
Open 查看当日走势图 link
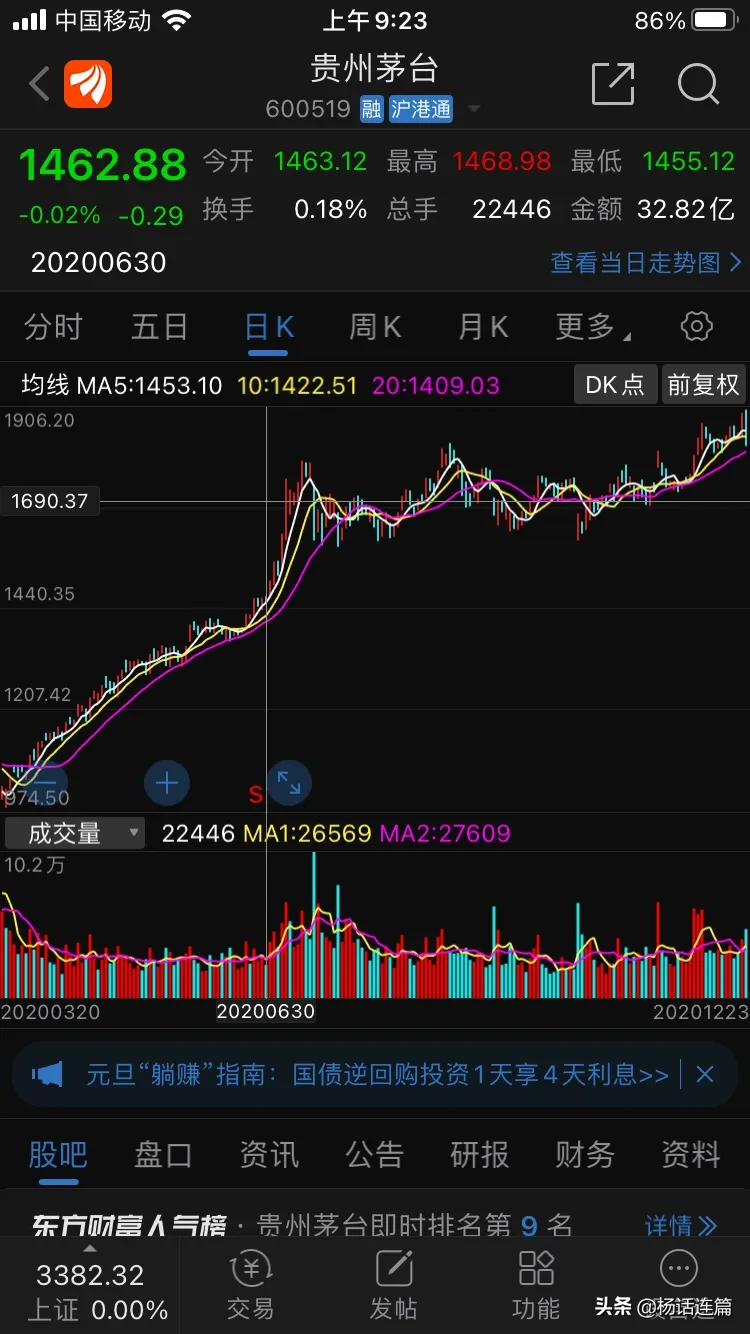[646, 263]
